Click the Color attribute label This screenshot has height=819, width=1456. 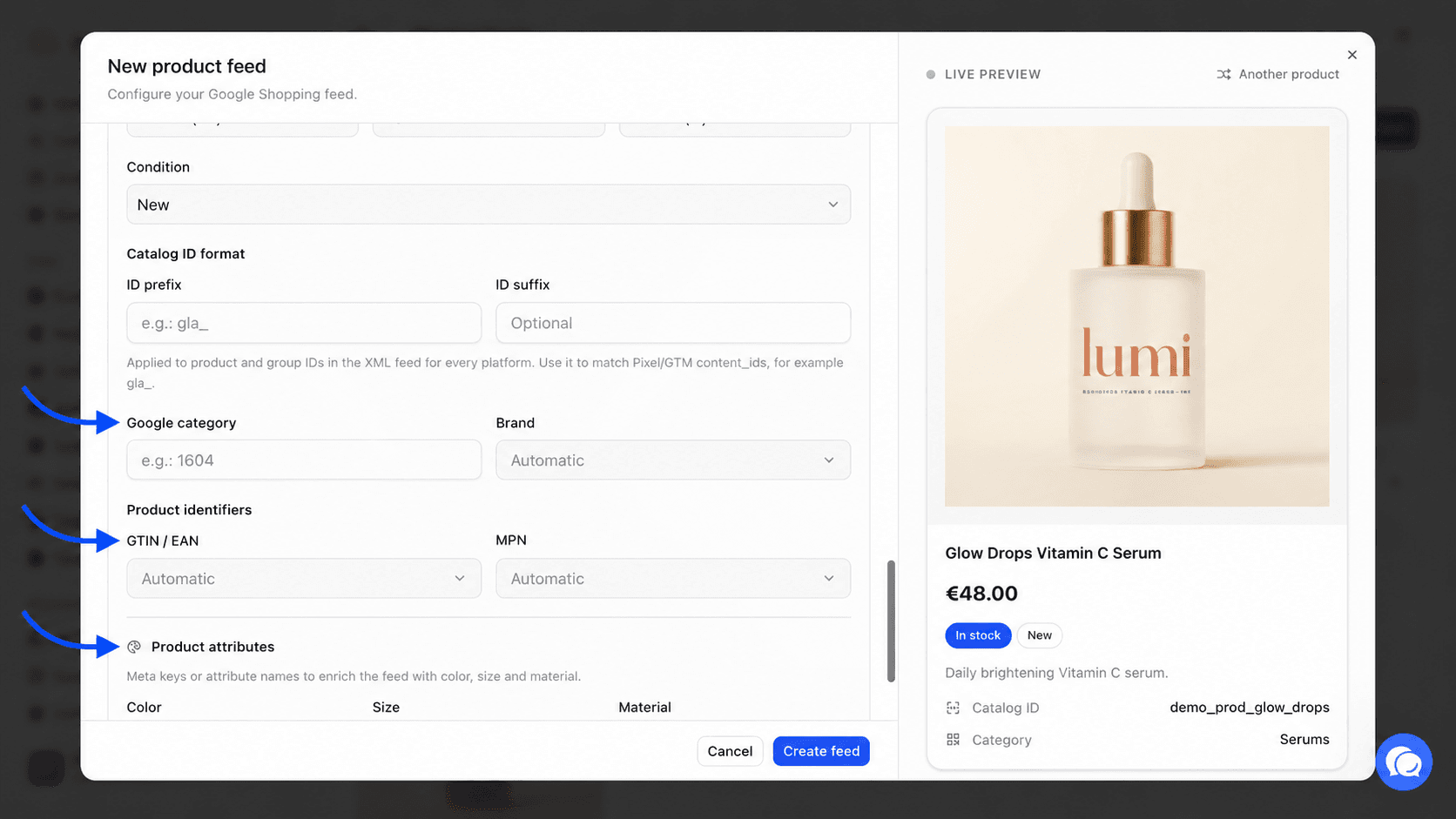tap(144, 708)
